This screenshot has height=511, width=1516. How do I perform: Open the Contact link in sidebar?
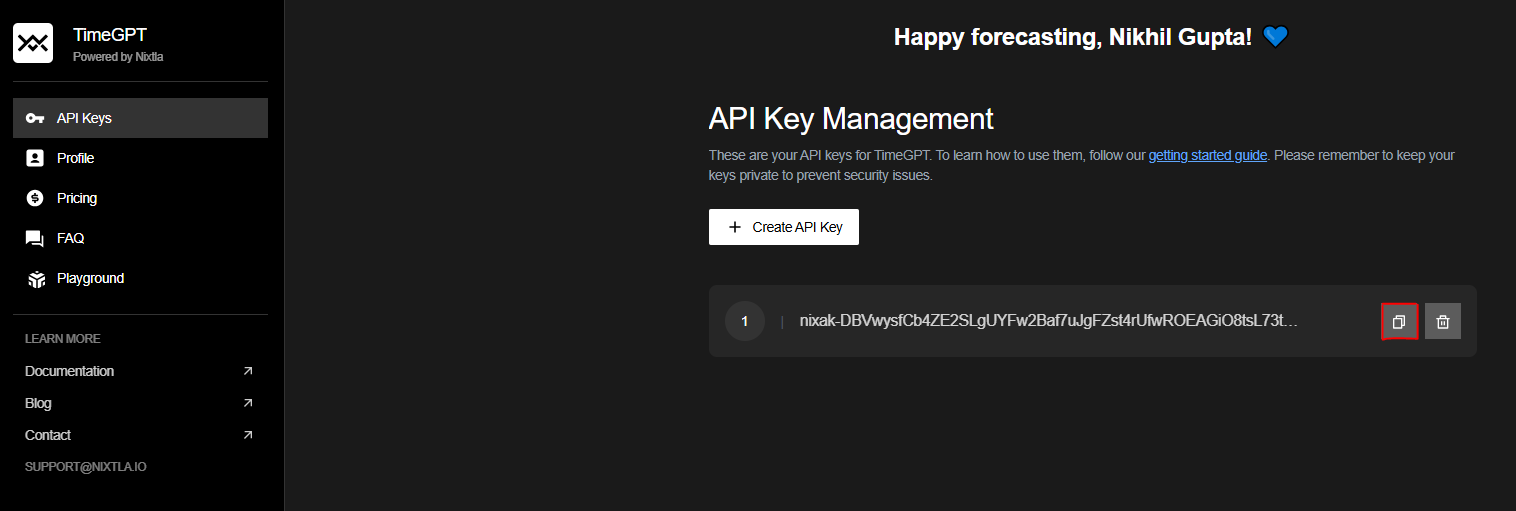[48, 435]
